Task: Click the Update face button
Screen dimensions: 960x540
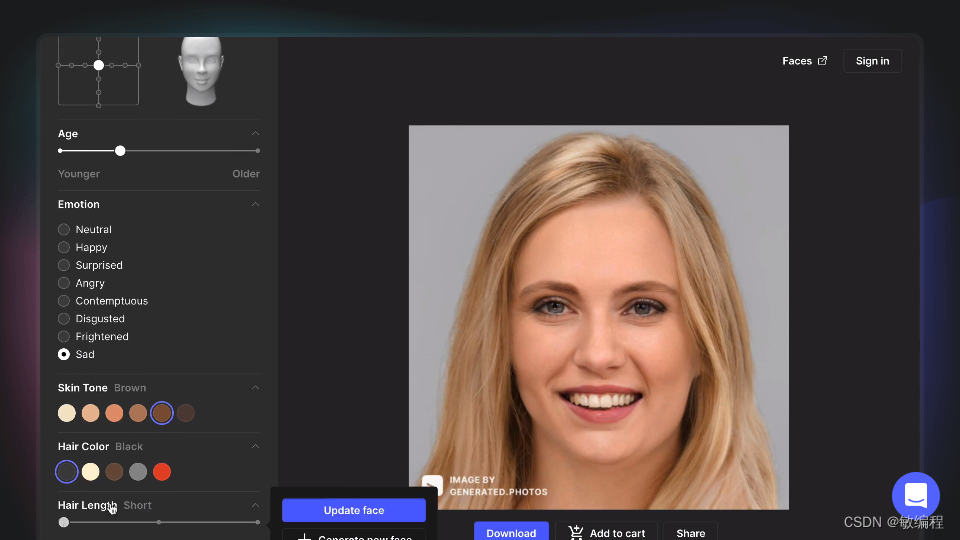Action: 354,510
